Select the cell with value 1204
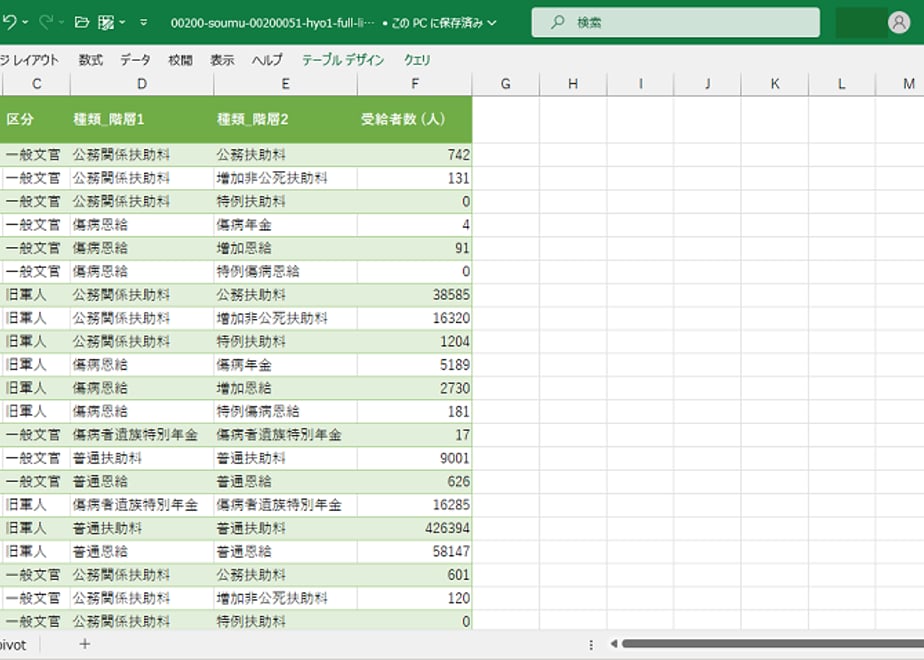The height and width of the screenshot is (660, 924). (415, 341)
